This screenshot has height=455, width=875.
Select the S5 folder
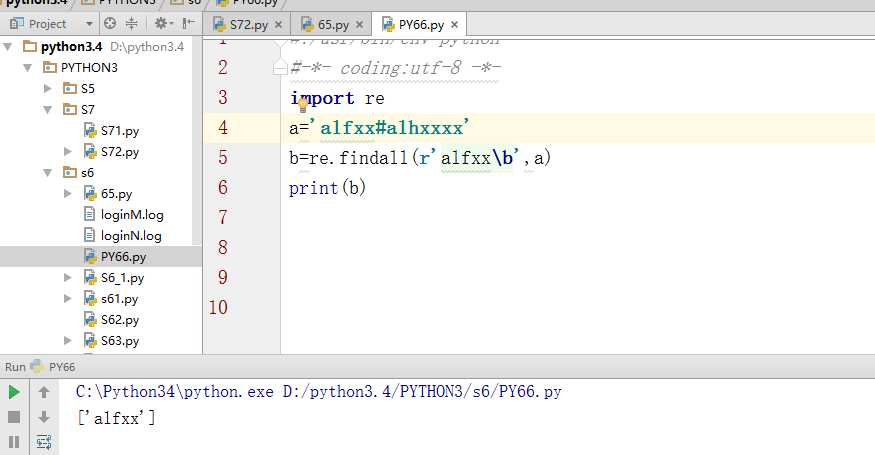tap(87, 88)
